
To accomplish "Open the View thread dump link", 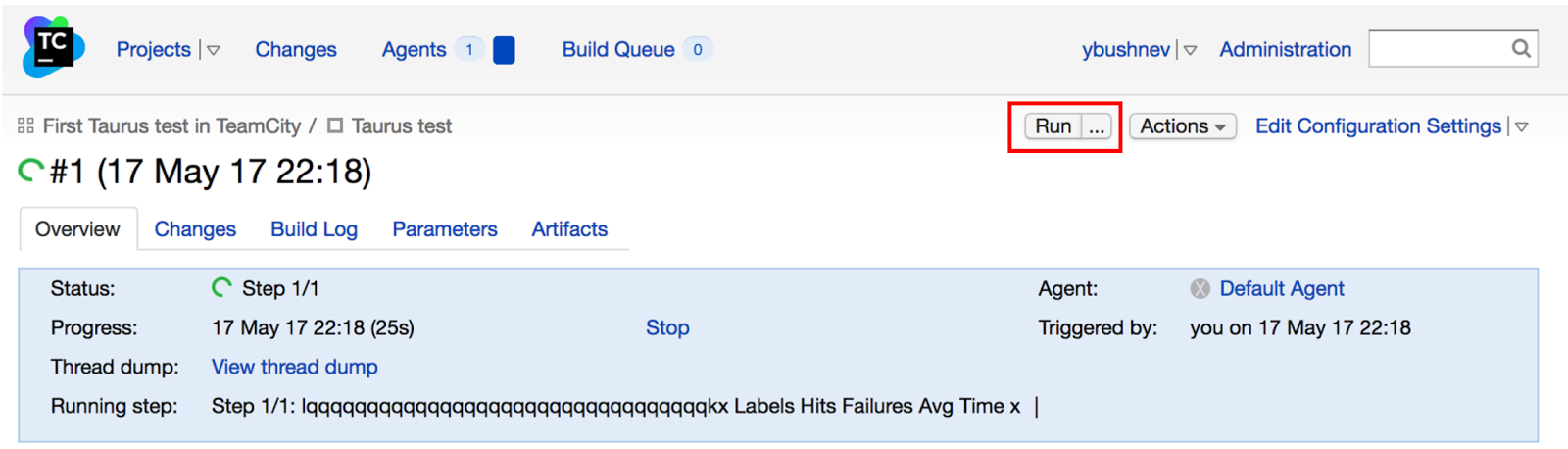I will 295,367.
